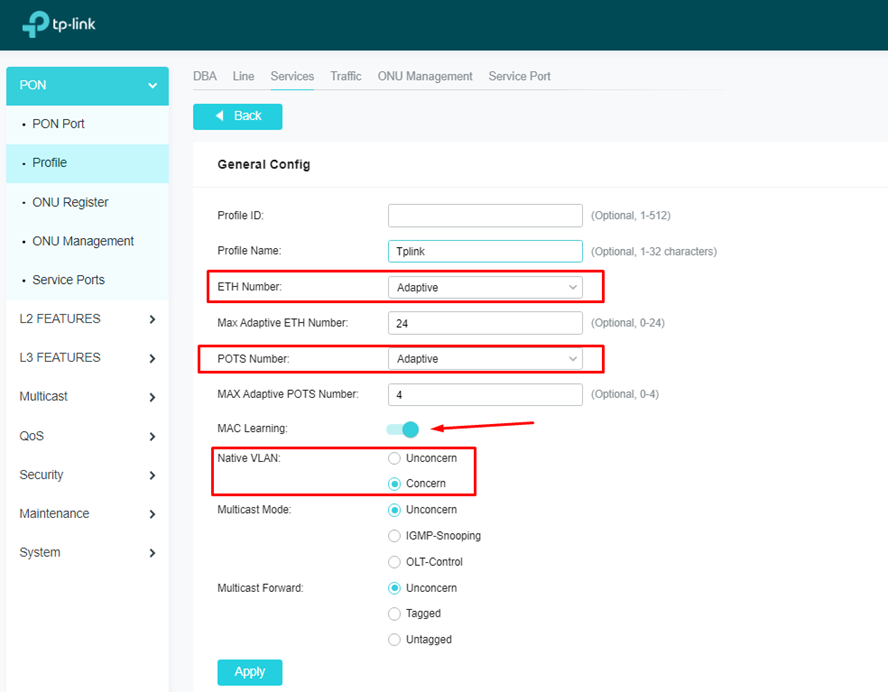Open the ETH Number dropdown
The height and width of the screenshot is (692, 888).
pyautogui.click(x=485, y=287)
